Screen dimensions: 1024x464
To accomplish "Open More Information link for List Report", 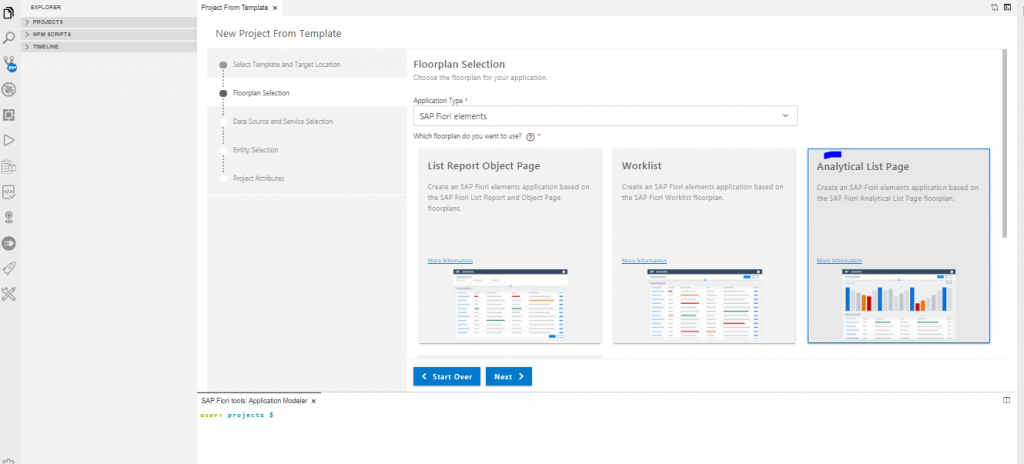I will point(450,261).
